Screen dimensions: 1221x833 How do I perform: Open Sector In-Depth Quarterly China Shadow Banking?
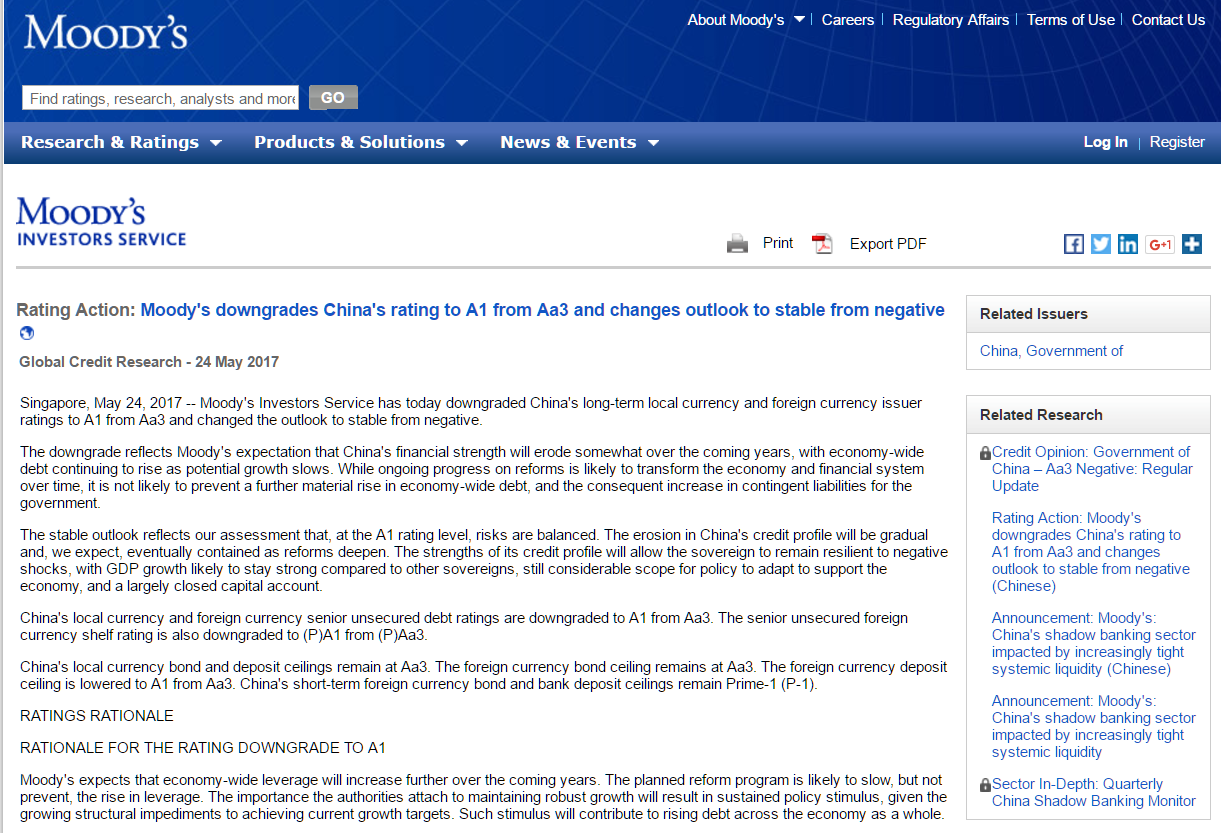[x=1093, y=792]
